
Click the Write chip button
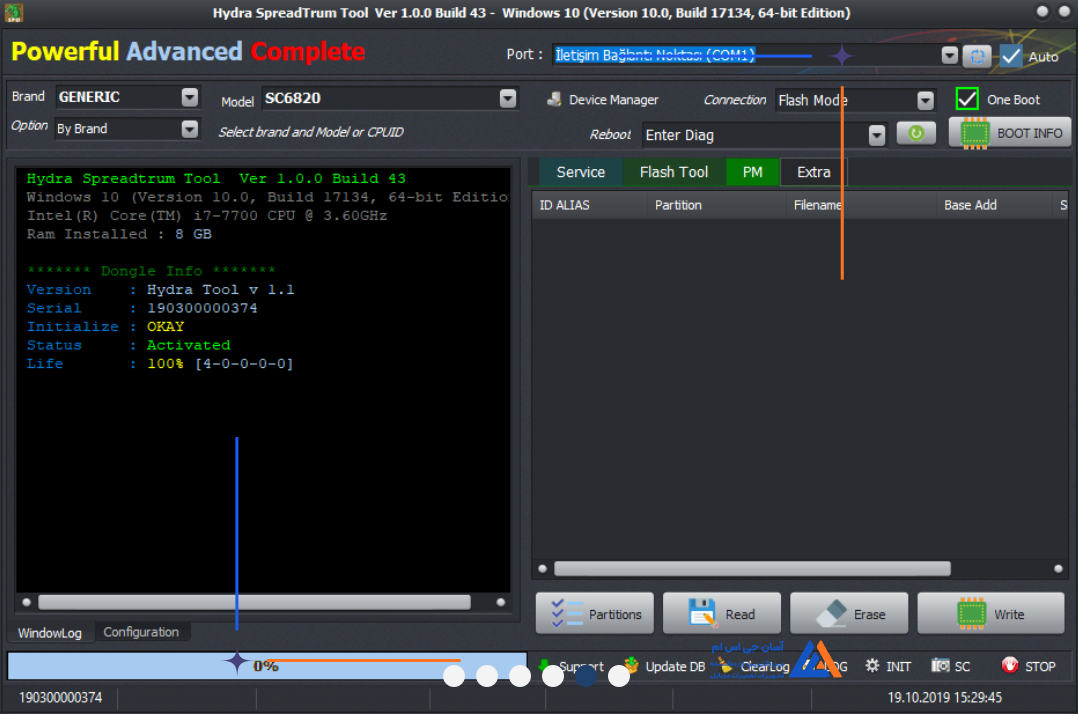(x=991, y=613)
